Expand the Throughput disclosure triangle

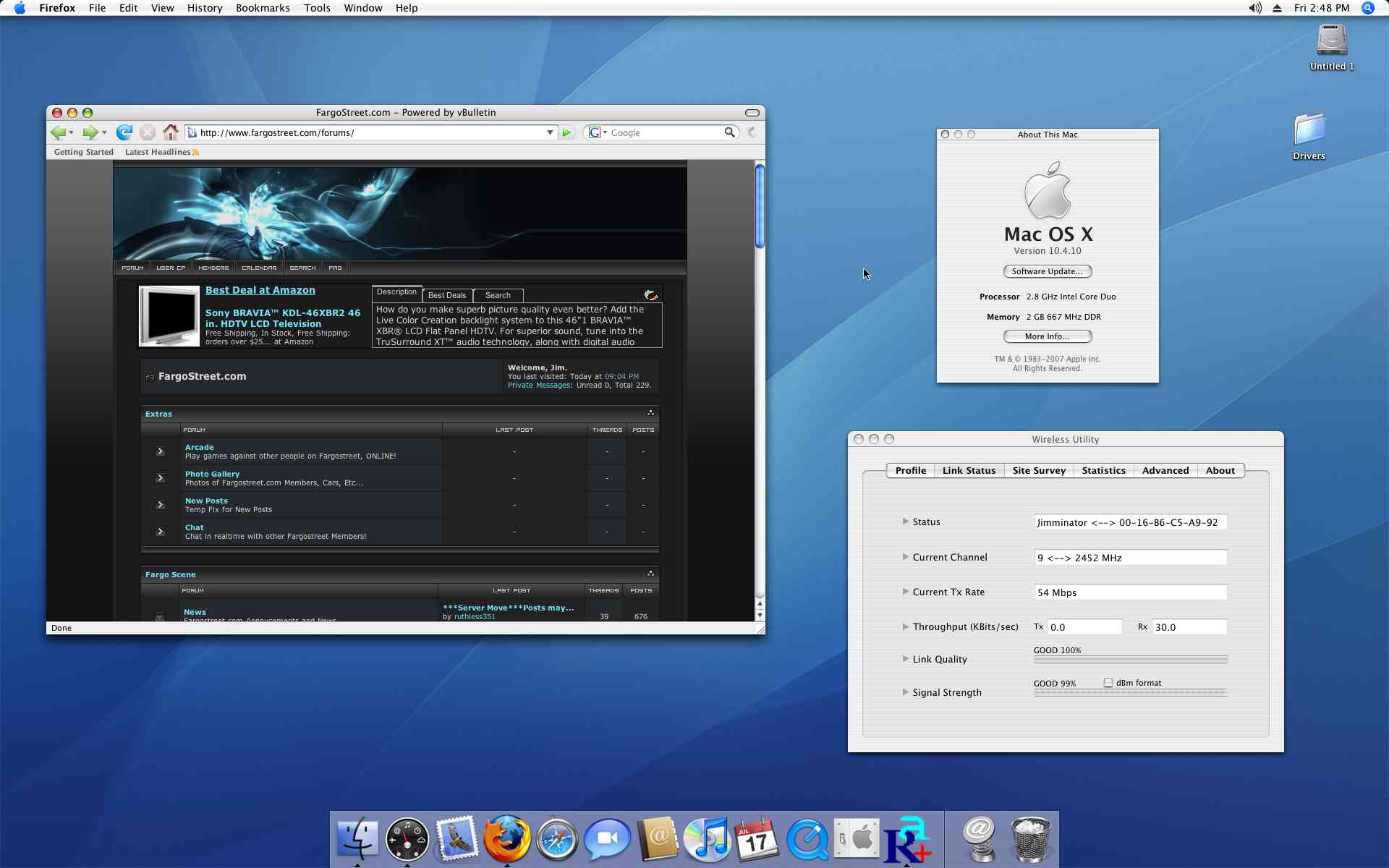pos(905,626)
